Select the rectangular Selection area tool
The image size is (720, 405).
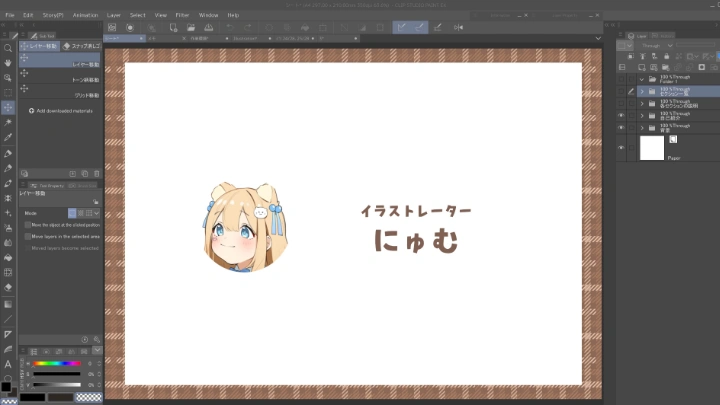click(x=8, y=92)
